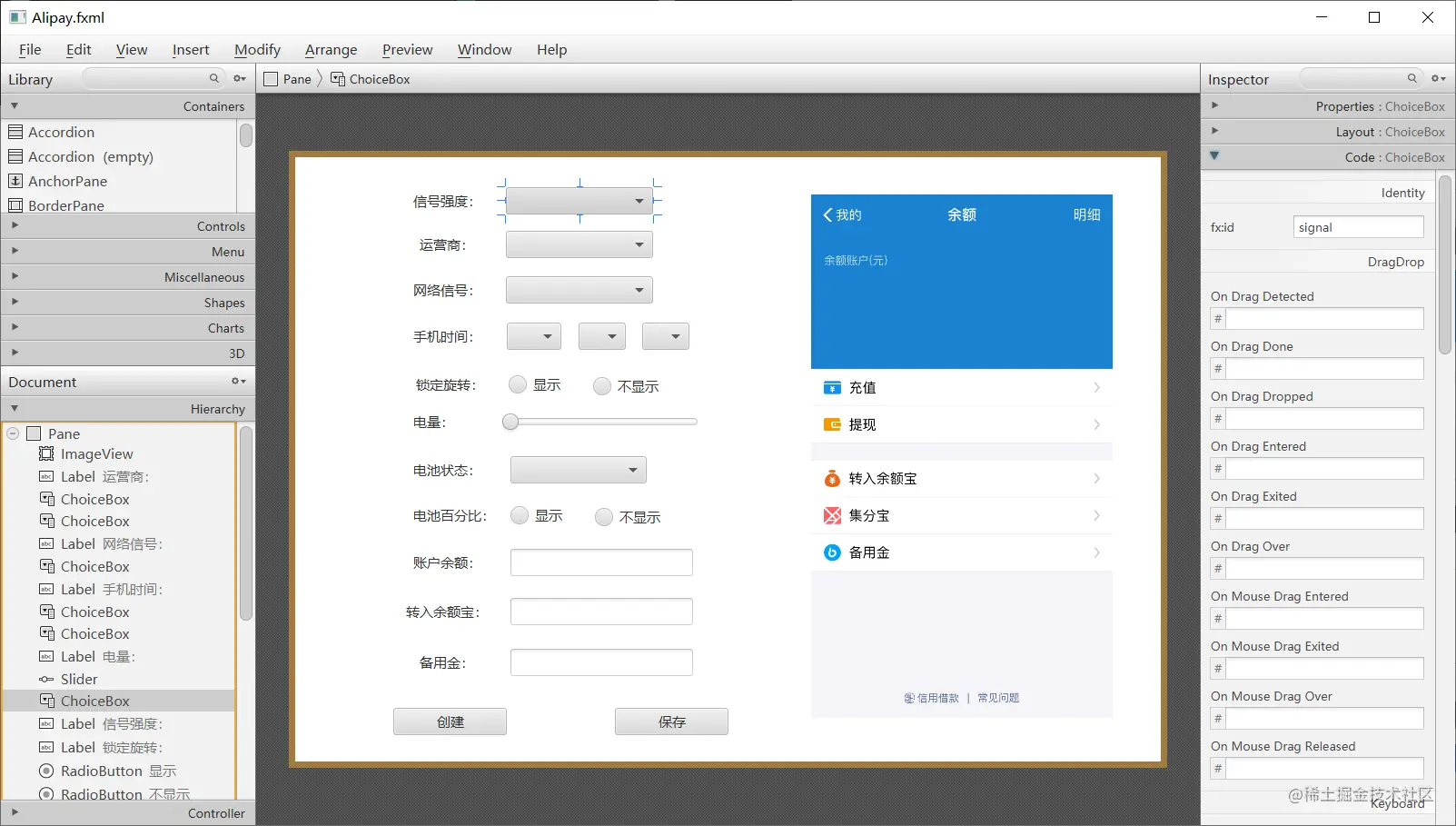The width and height of the screenshot is (1456, 826).
Task: Click the 创建 button
Action: click(x=450, y=722)
